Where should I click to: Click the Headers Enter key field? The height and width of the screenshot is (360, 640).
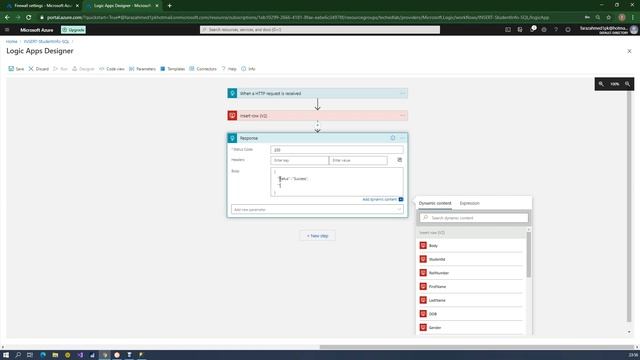(300, 160)
